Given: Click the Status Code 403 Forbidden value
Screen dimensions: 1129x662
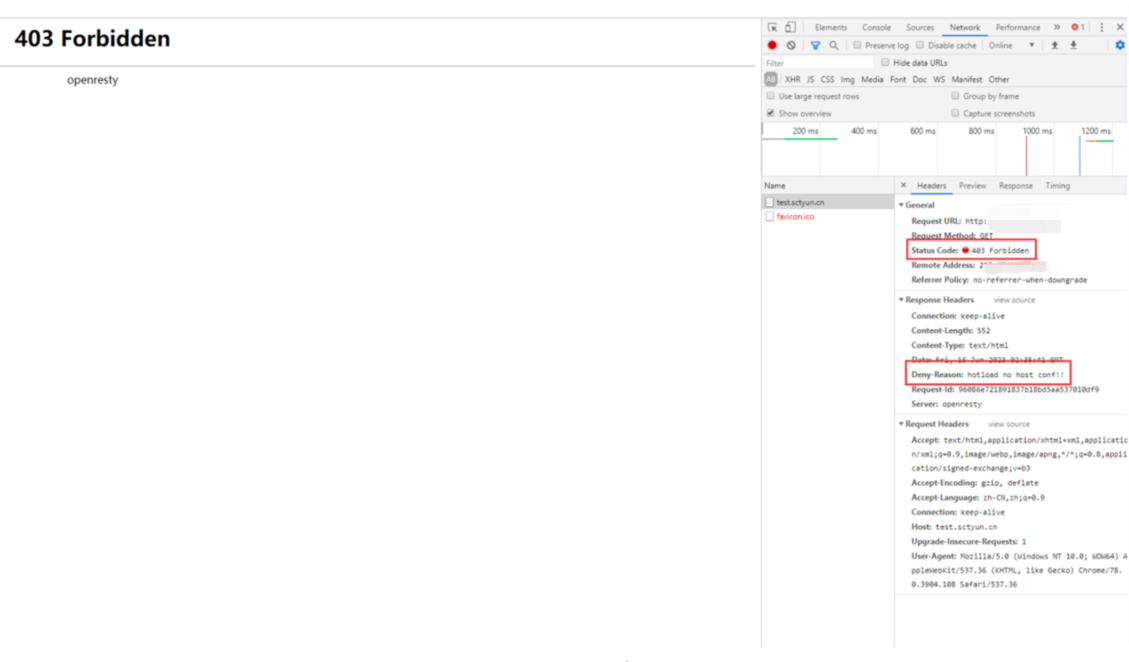Looking at the screenshot, I should pyautogui.click(x=1000, y=251).
